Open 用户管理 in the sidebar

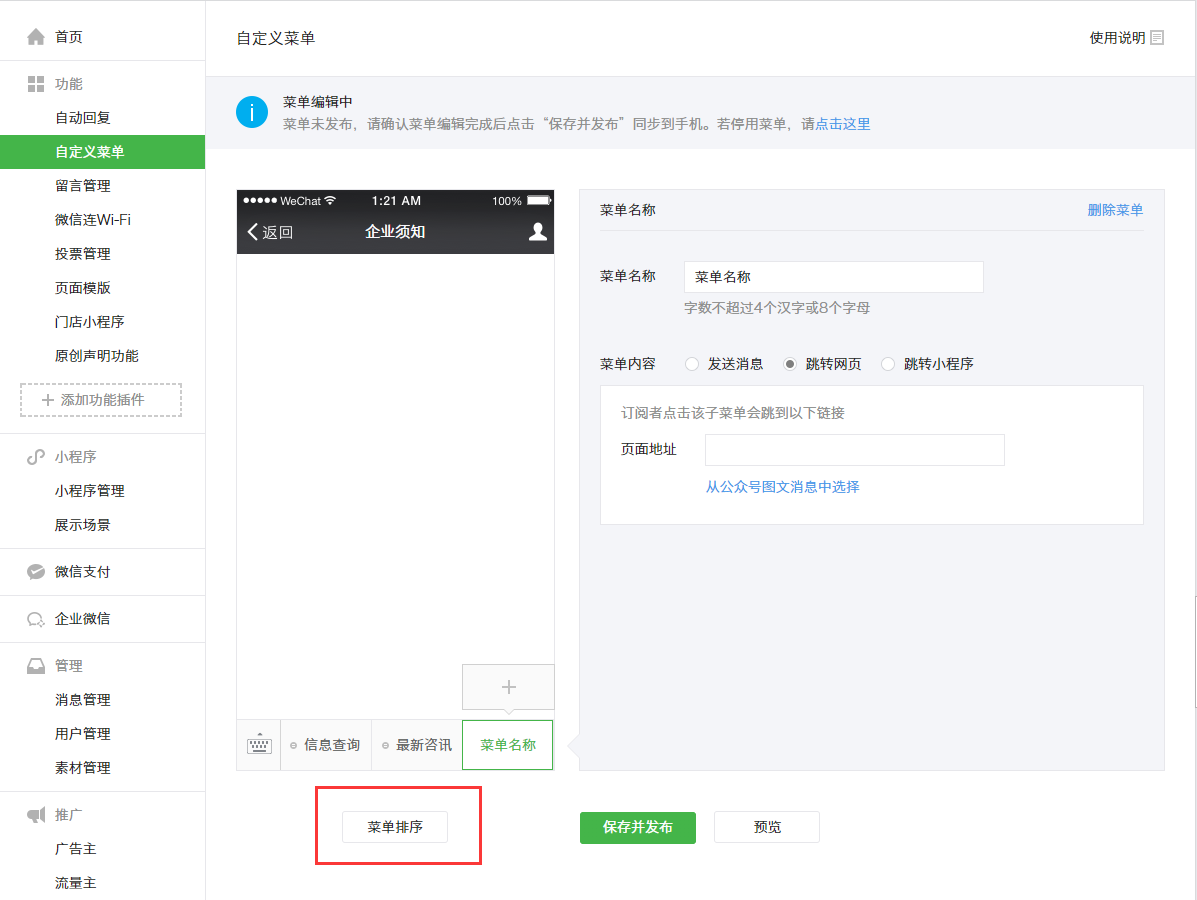coord(82,734)
